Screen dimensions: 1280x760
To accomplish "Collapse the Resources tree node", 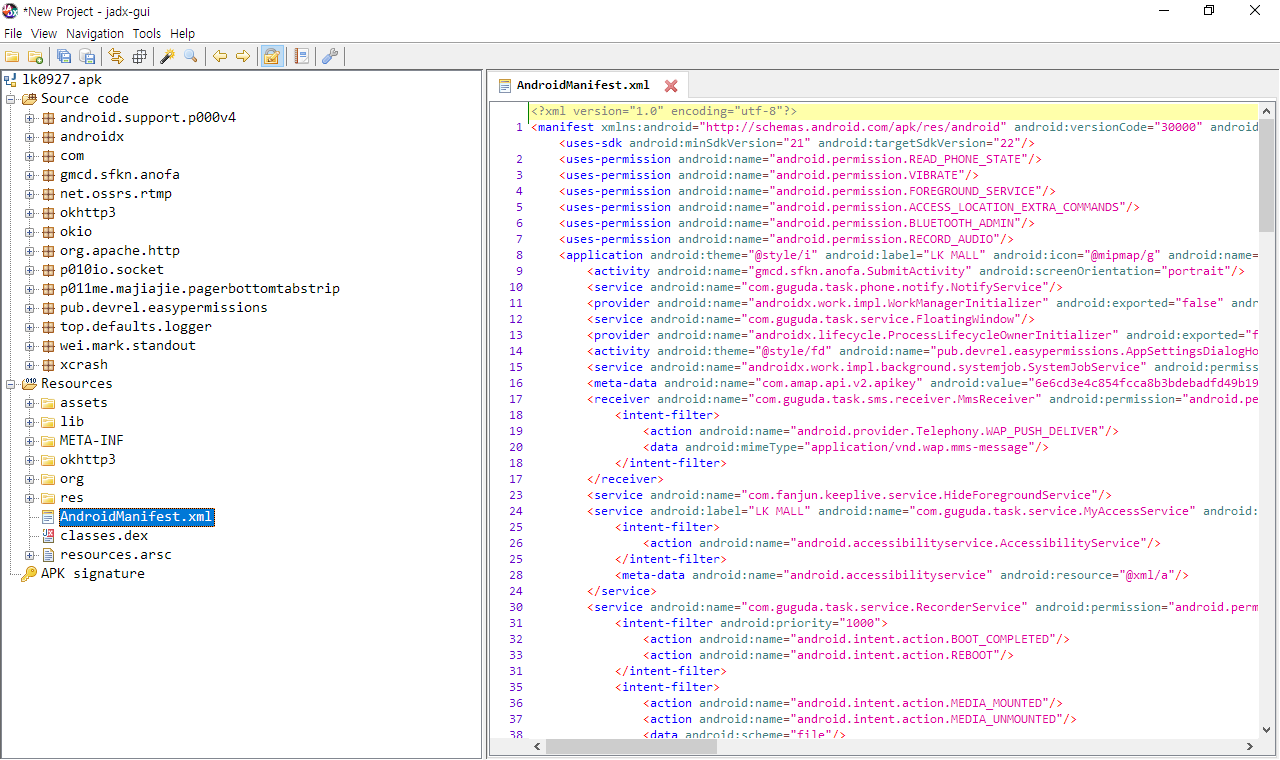I will point(11,384).
